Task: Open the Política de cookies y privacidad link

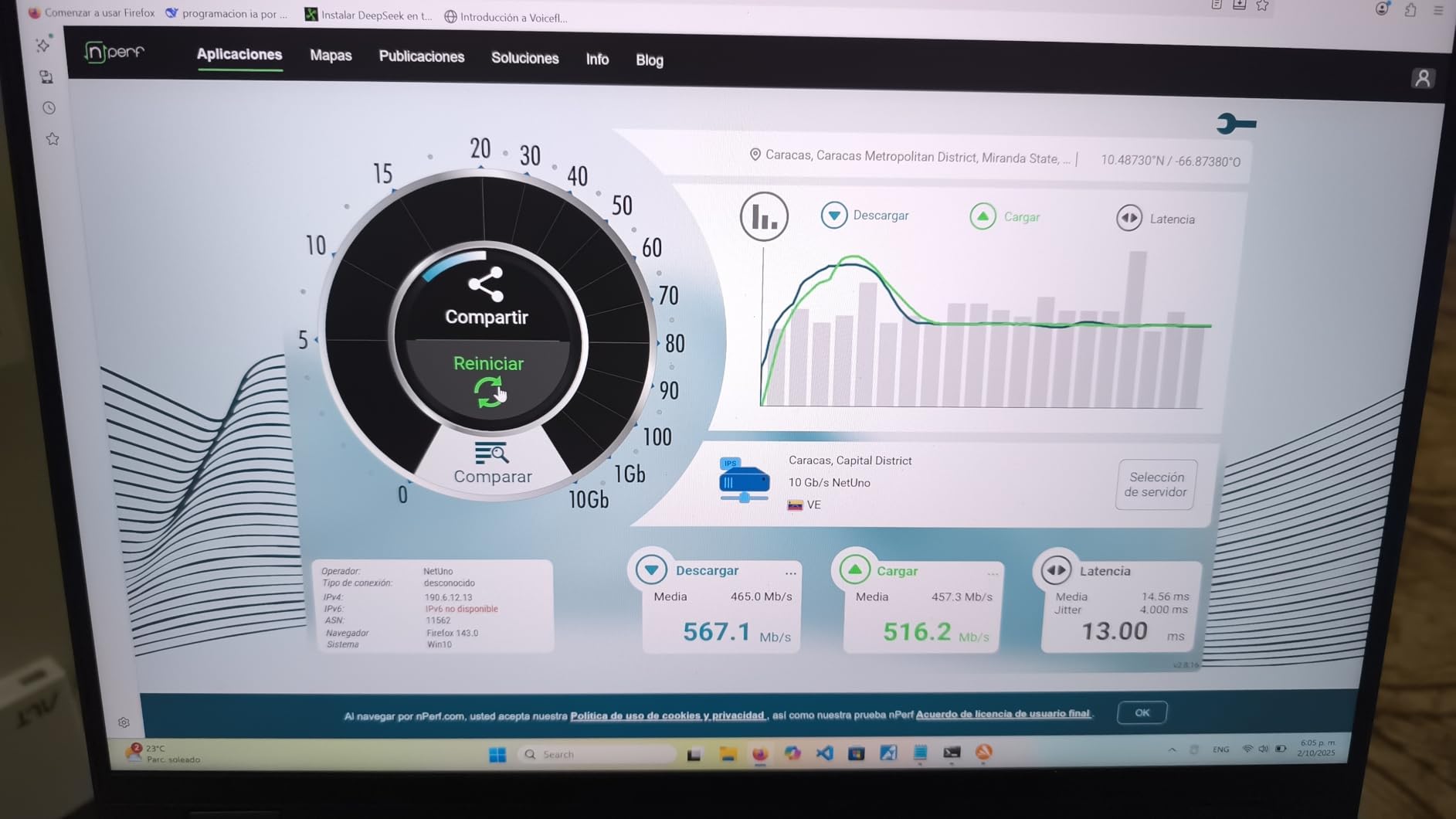Action: 667,715
